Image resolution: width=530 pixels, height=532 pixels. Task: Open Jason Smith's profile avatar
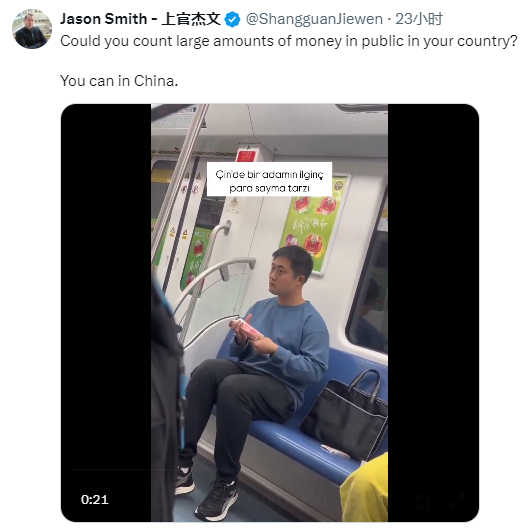pos(32,29)
